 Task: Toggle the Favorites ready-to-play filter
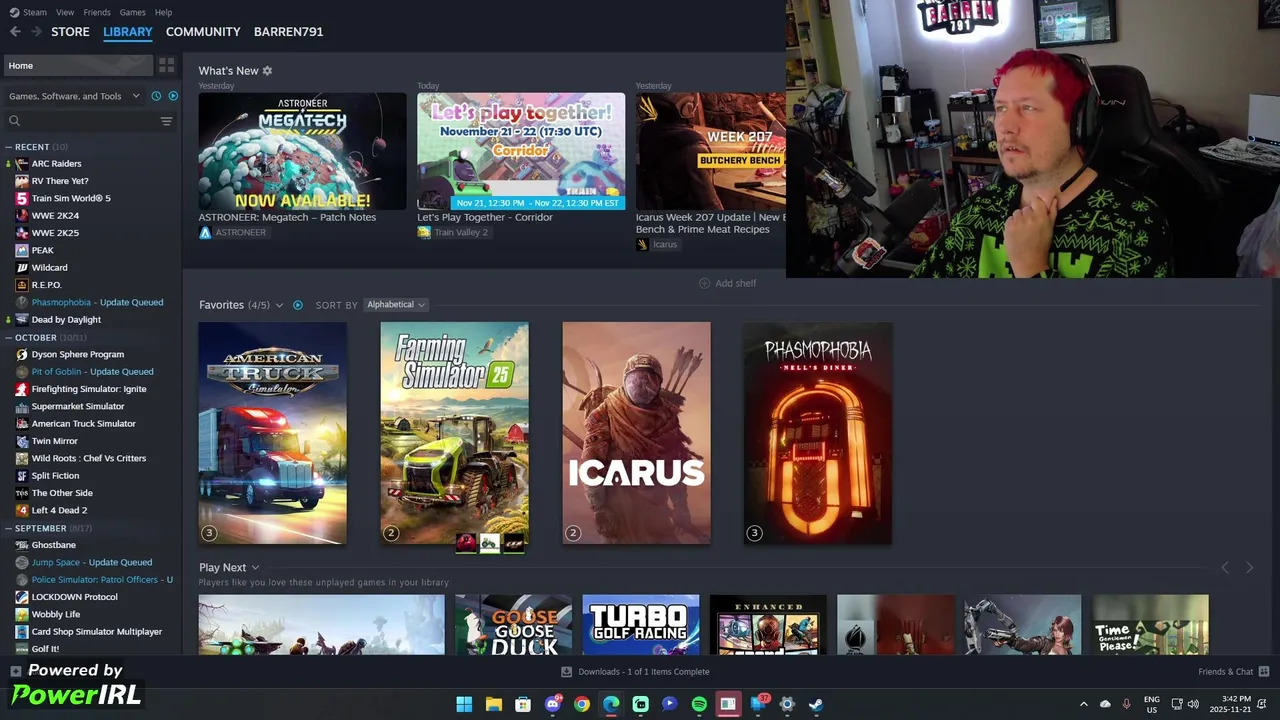(298, 305)
